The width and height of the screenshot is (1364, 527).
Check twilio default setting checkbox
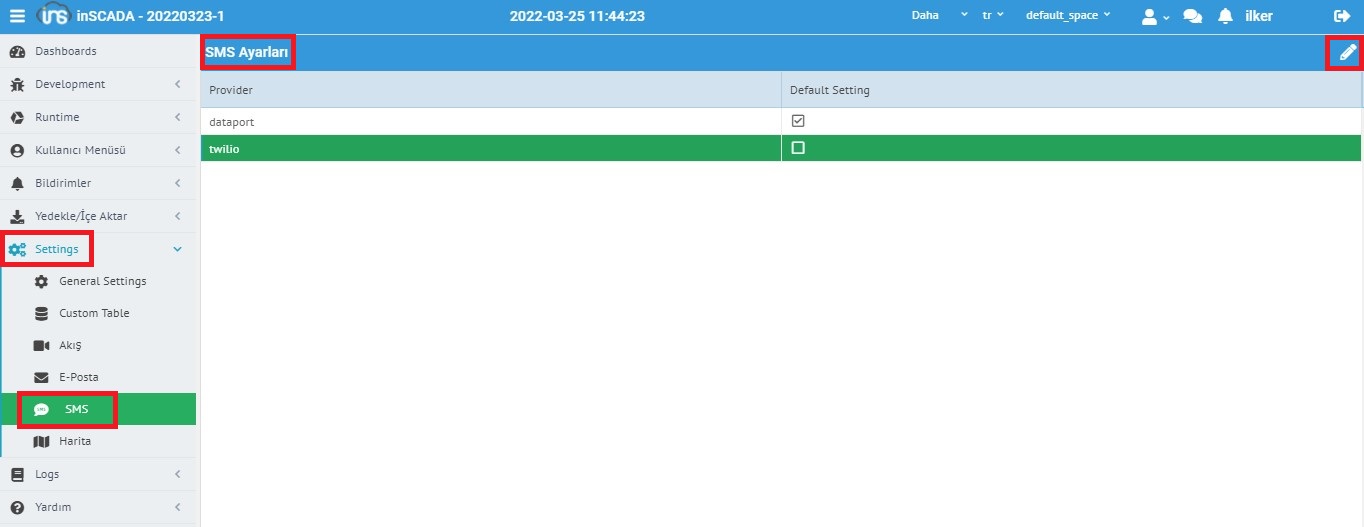798,148
